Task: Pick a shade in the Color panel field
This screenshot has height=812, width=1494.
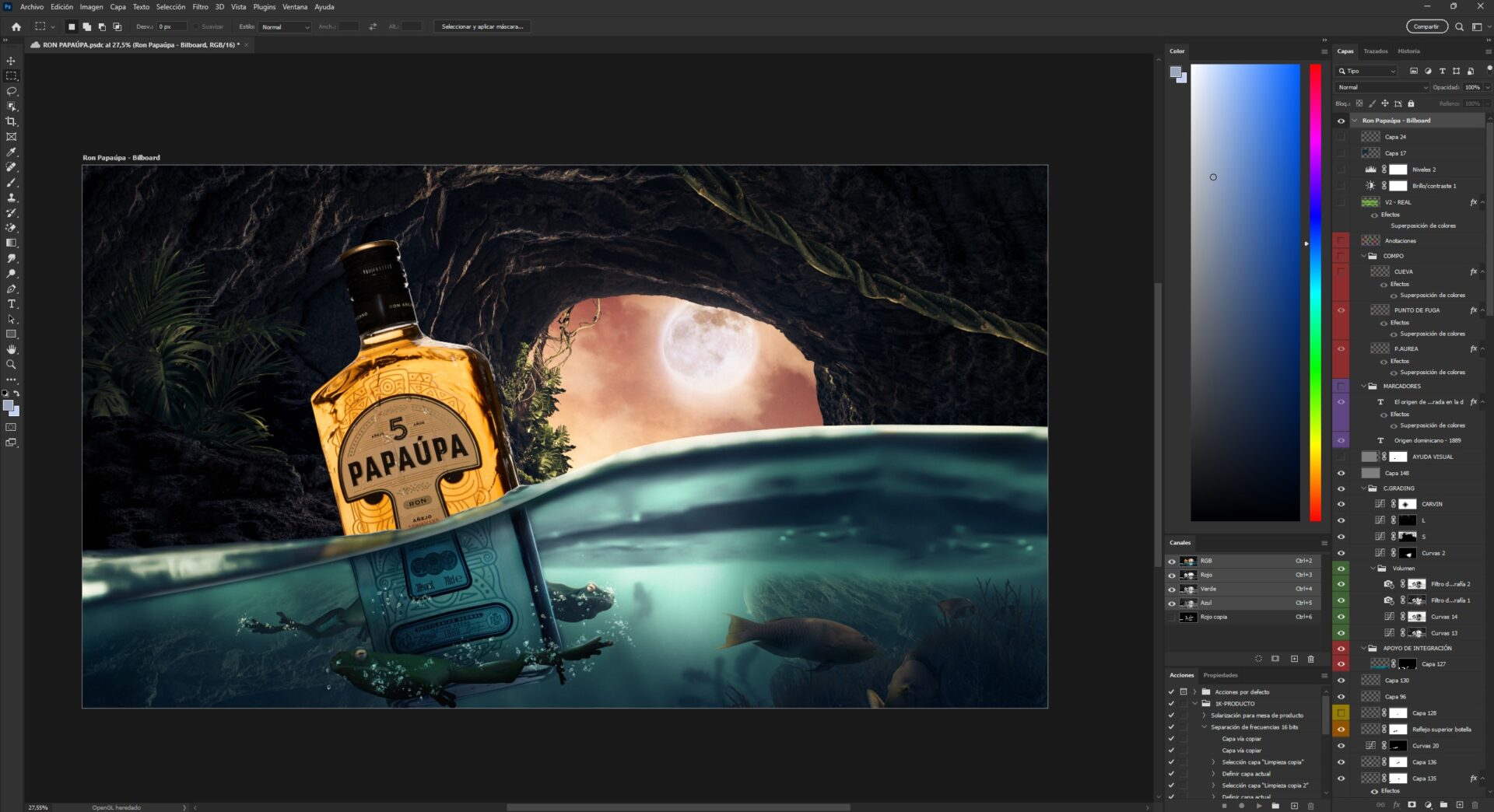Action: click(x=1245, y=292)
